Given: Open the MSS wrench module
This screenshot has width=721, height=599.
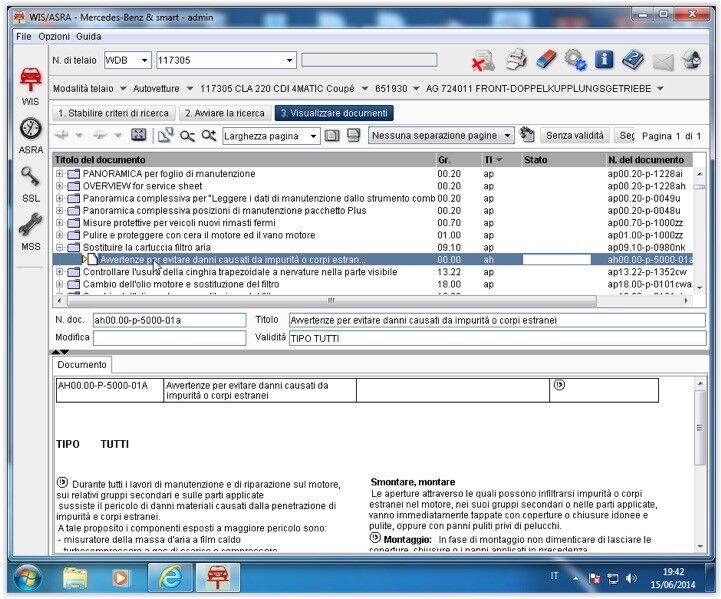Looking at the screenshot, I should (30, 233).
